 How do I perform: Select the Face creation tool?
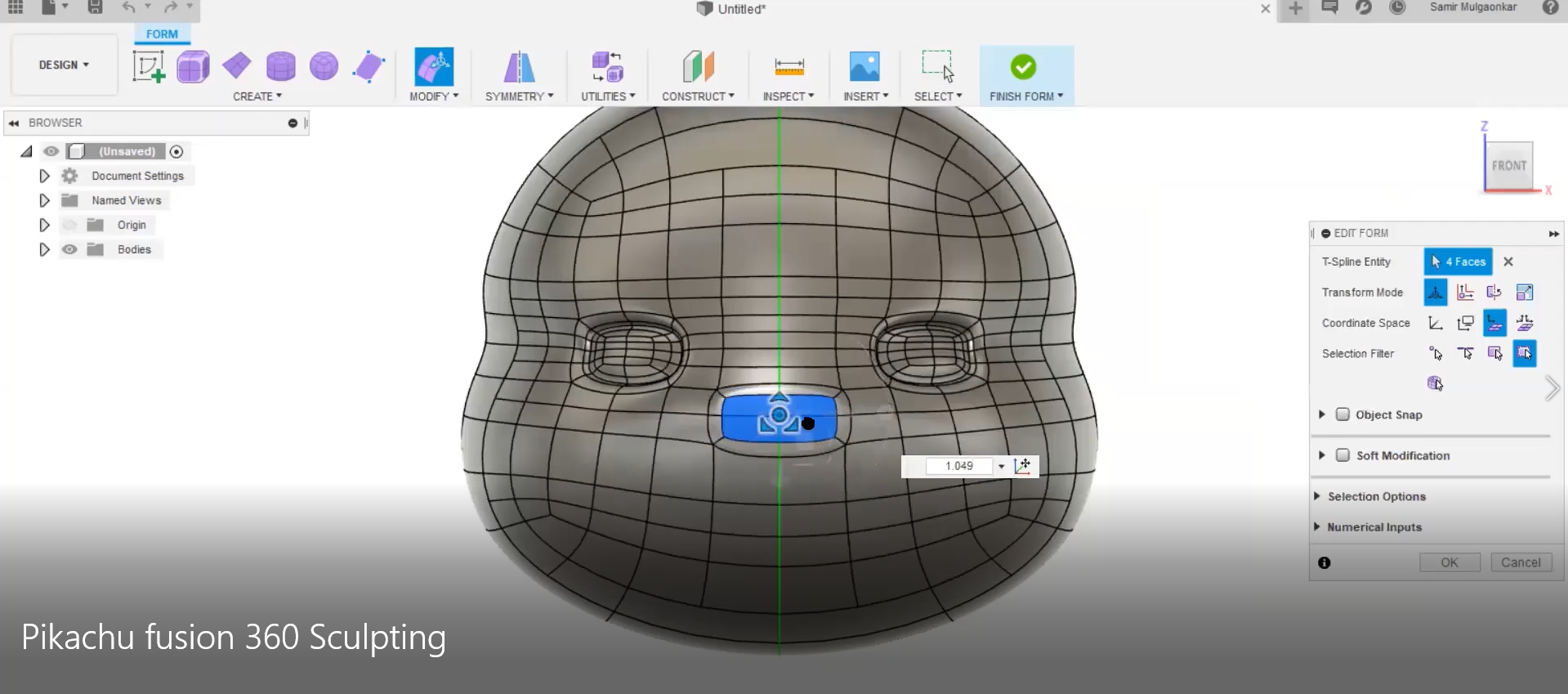pyautogui.click(x=369, y=66)
